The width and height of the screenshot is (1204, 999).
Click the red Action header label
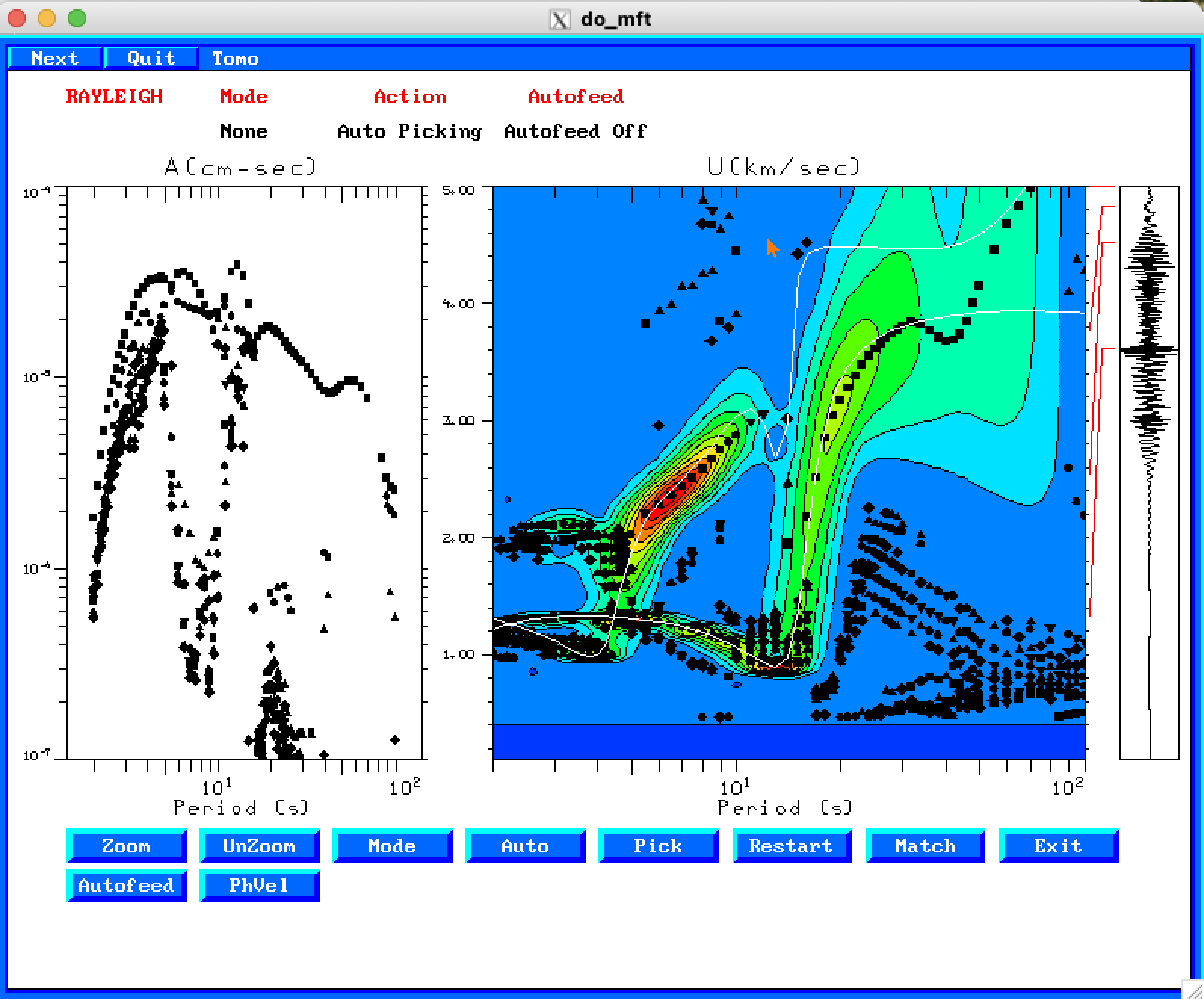click(410, 96)
